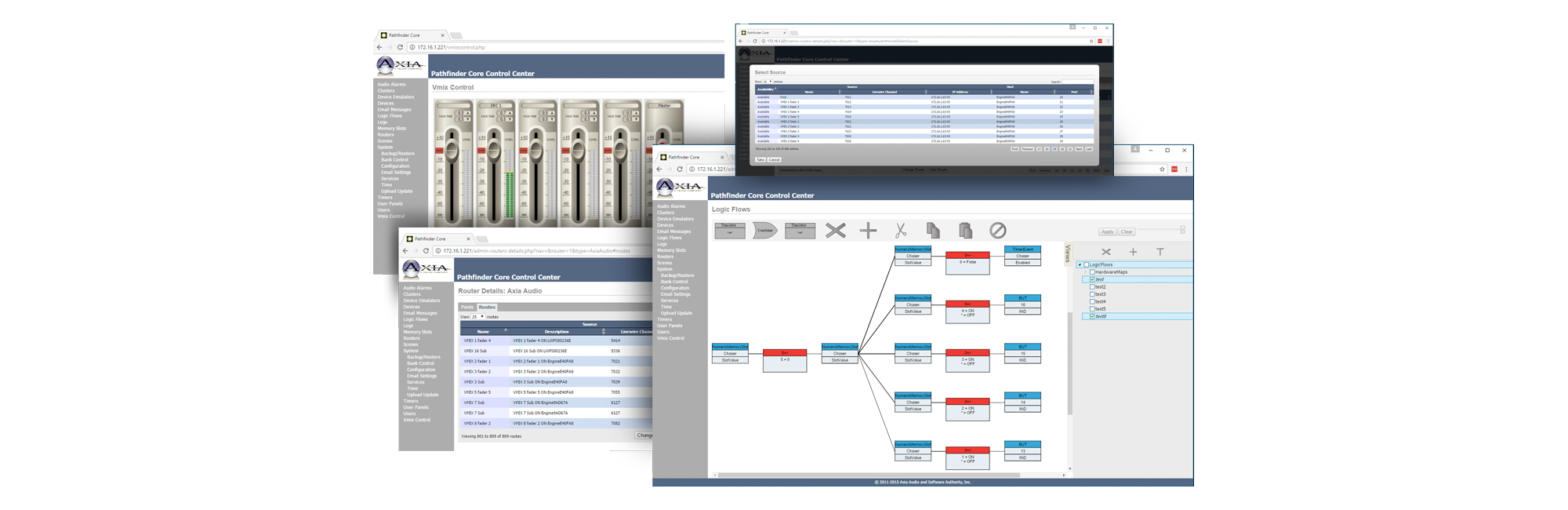The height and width of the screenshot is (510, 1568).
Task: Check the test5 checkbox in Views tree
Action: pyautogui.click(x=1092, y=309)
